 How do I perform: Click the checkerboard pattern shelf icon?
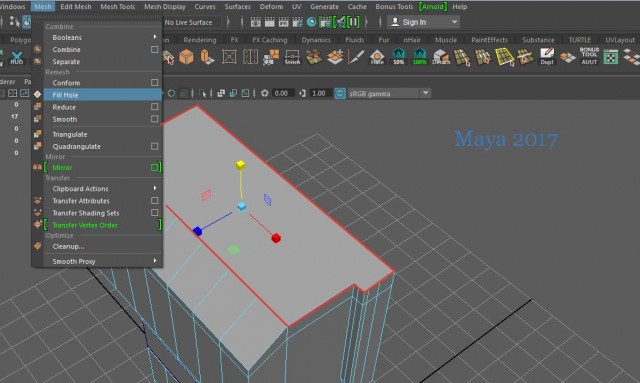(611, 57)
